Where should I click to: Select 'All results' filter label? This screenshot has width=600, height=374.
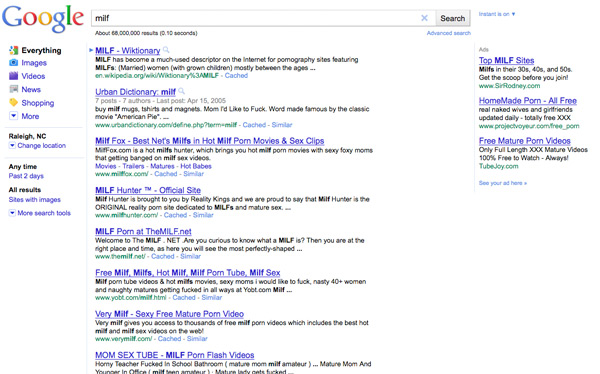(x=24, y=190)
